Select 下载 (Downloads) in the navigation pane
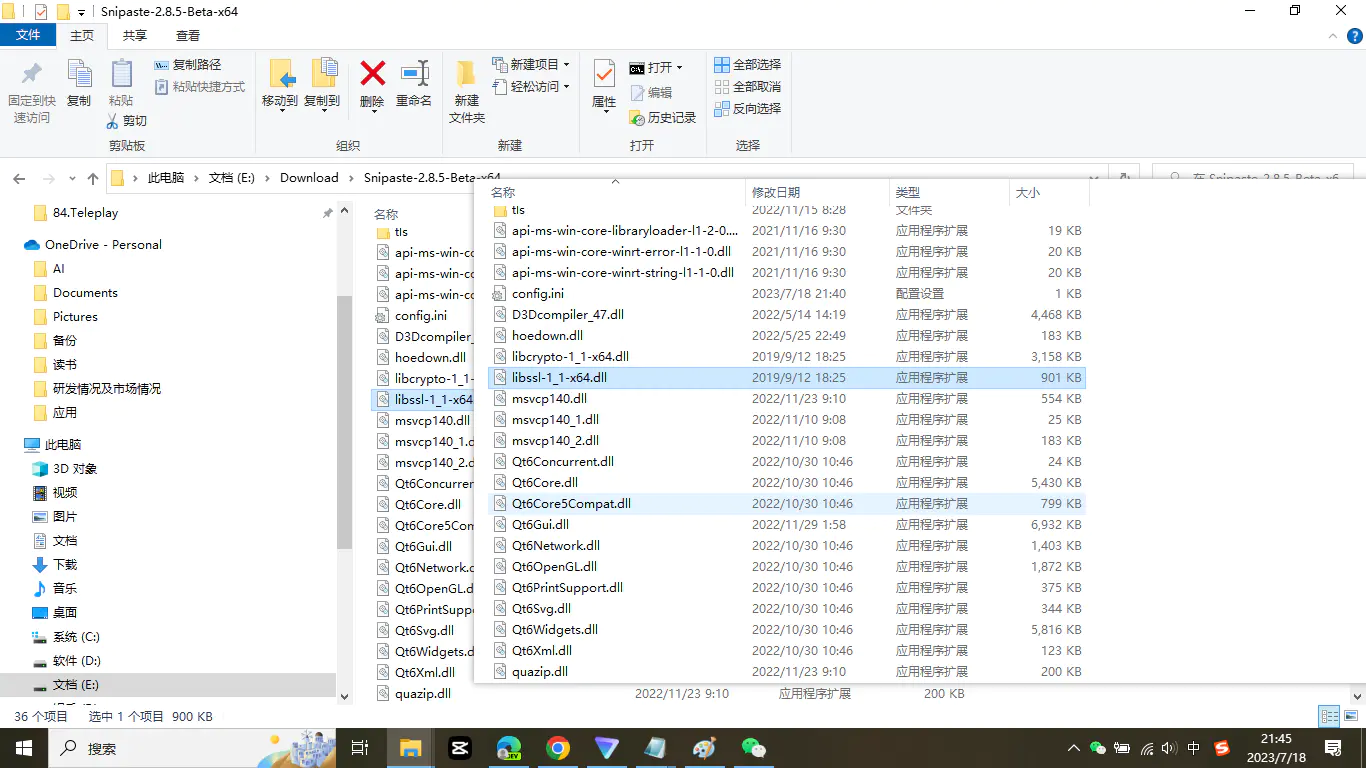 pyautogui.click(x=65, y=565)
